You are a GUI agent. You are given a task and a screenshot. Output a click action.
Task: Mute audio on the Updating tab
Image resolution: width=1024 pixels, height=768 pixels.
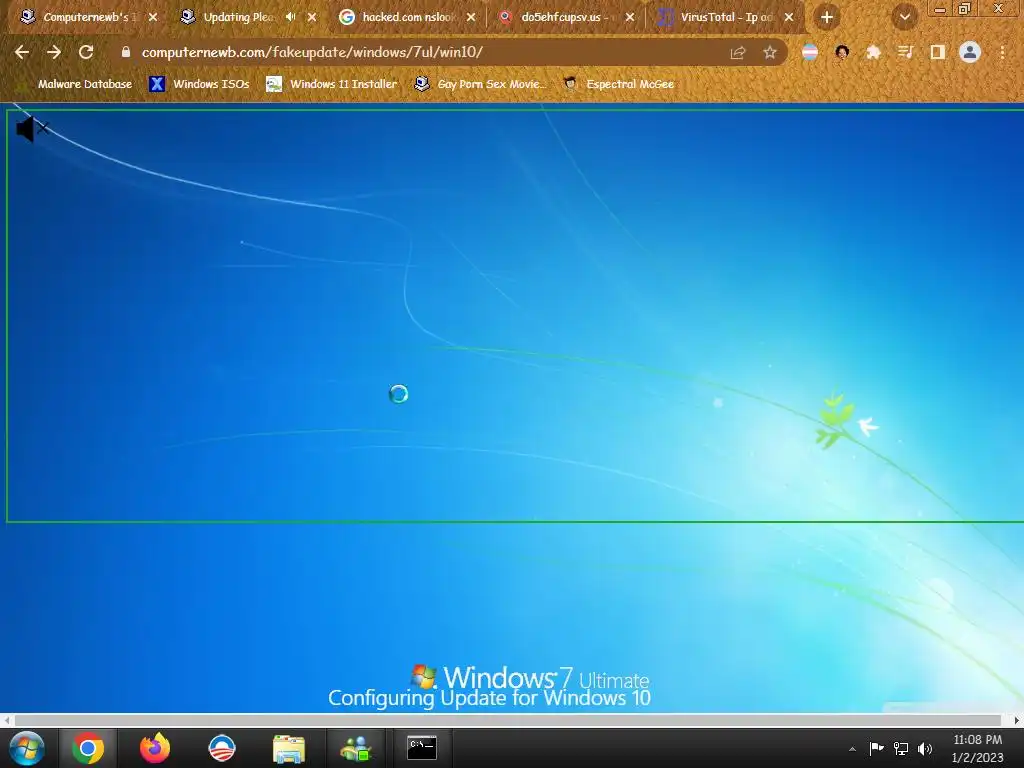pyautogui.click(x=291, y=17)
